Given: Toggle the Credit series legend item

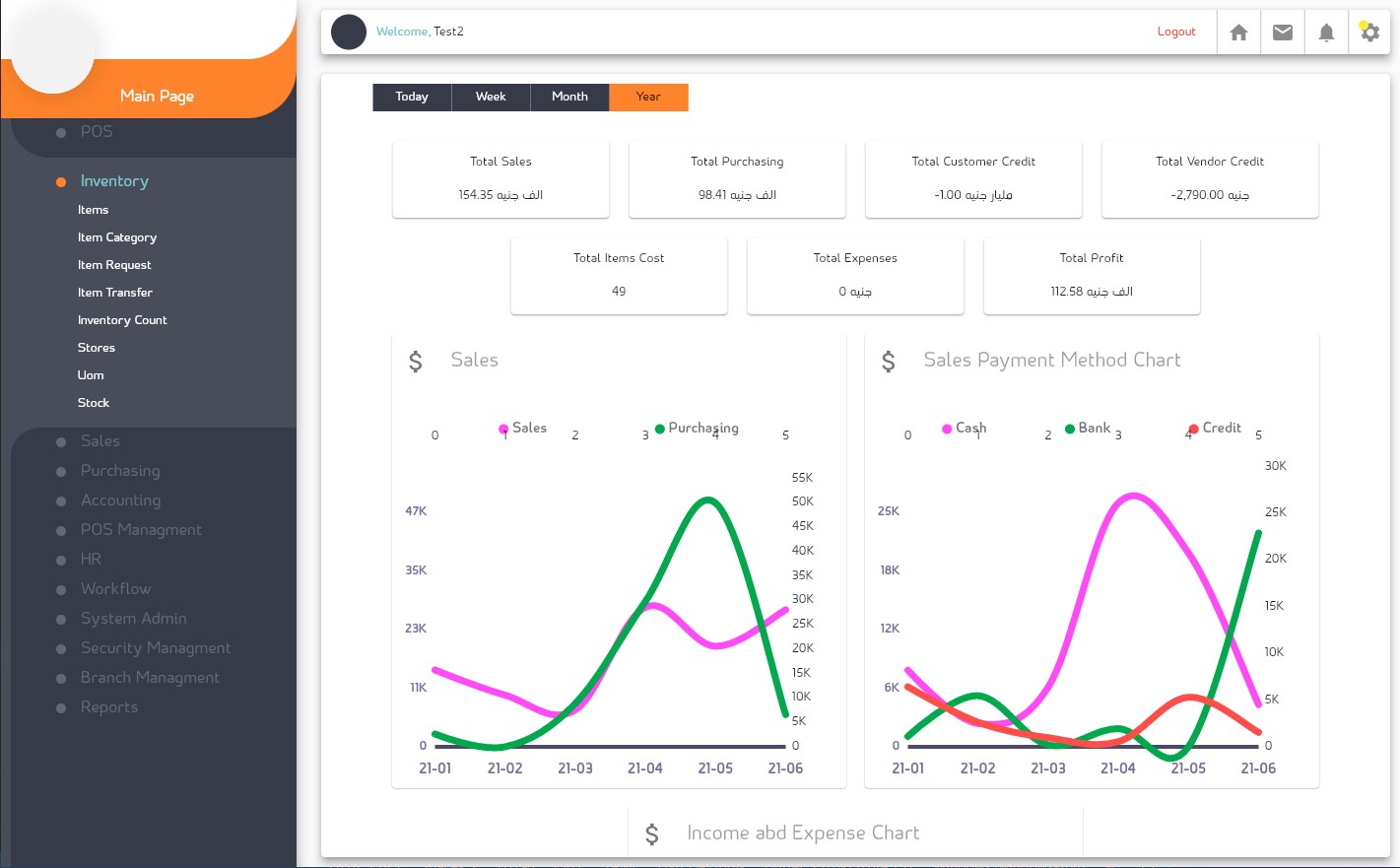Looking at the screenshot, I should pos(1214,428).
